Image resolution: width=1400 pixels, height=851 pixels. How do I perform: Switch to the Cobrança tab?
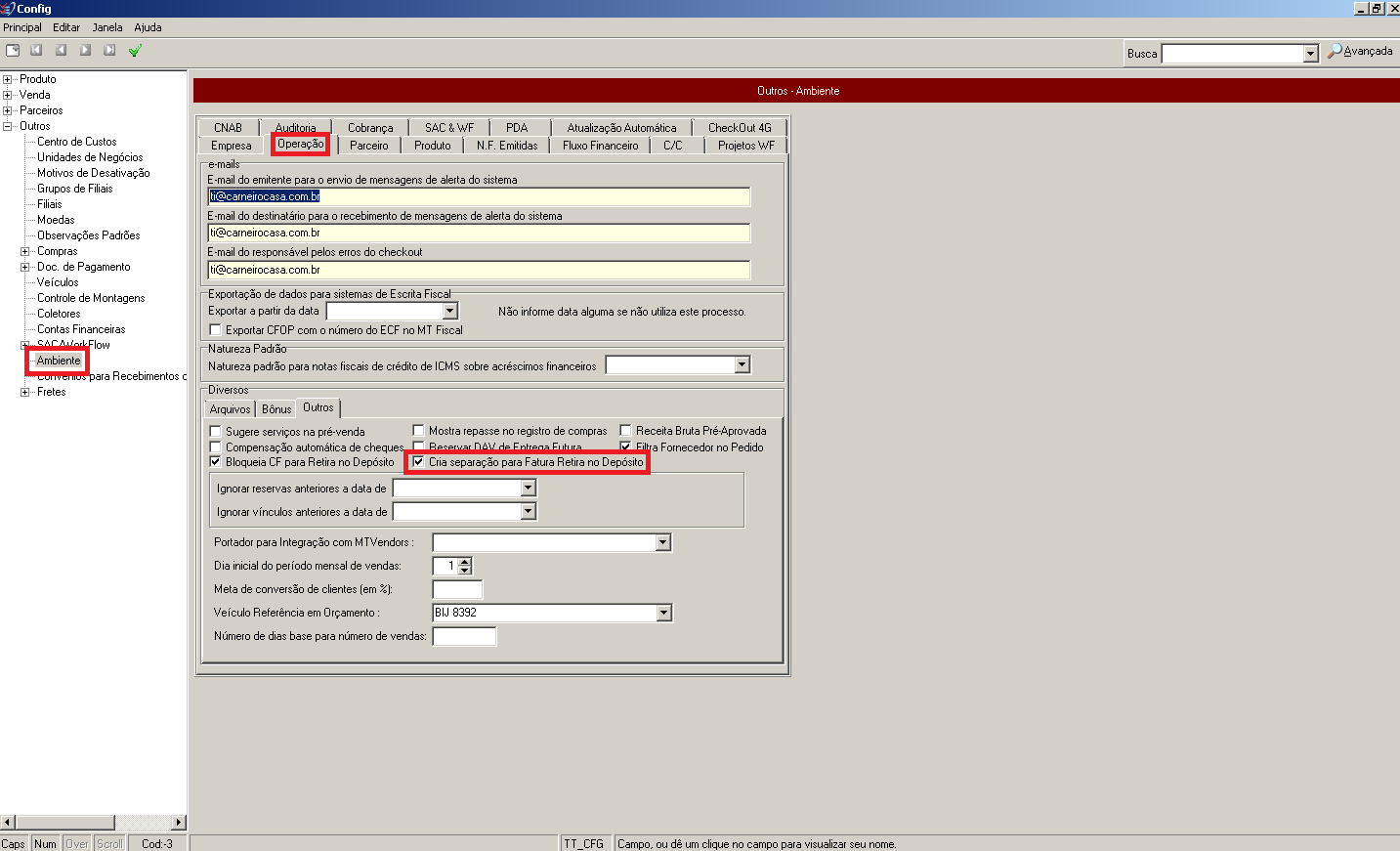click(370, 128)
